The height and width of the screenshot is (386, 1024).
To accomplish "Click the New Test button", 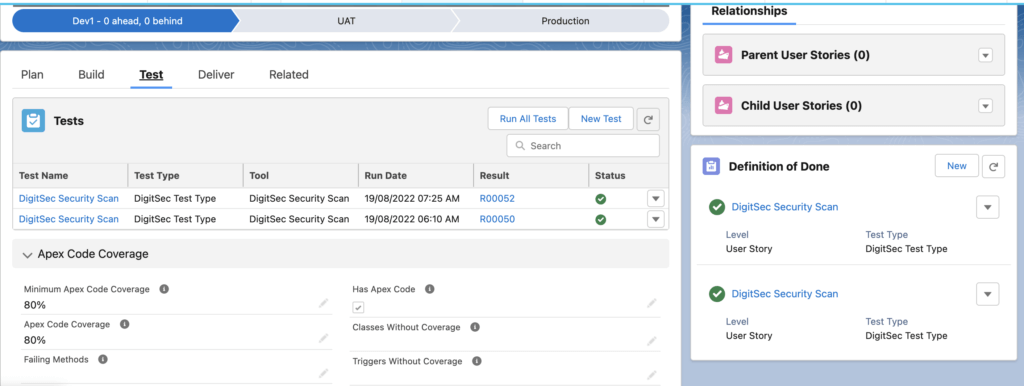I will 601,119.
